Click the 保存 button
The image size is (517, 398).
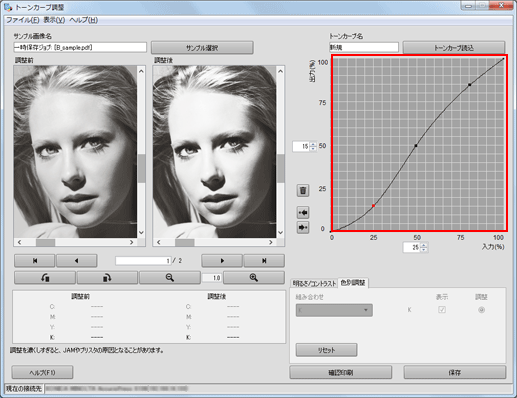(455, 372)
